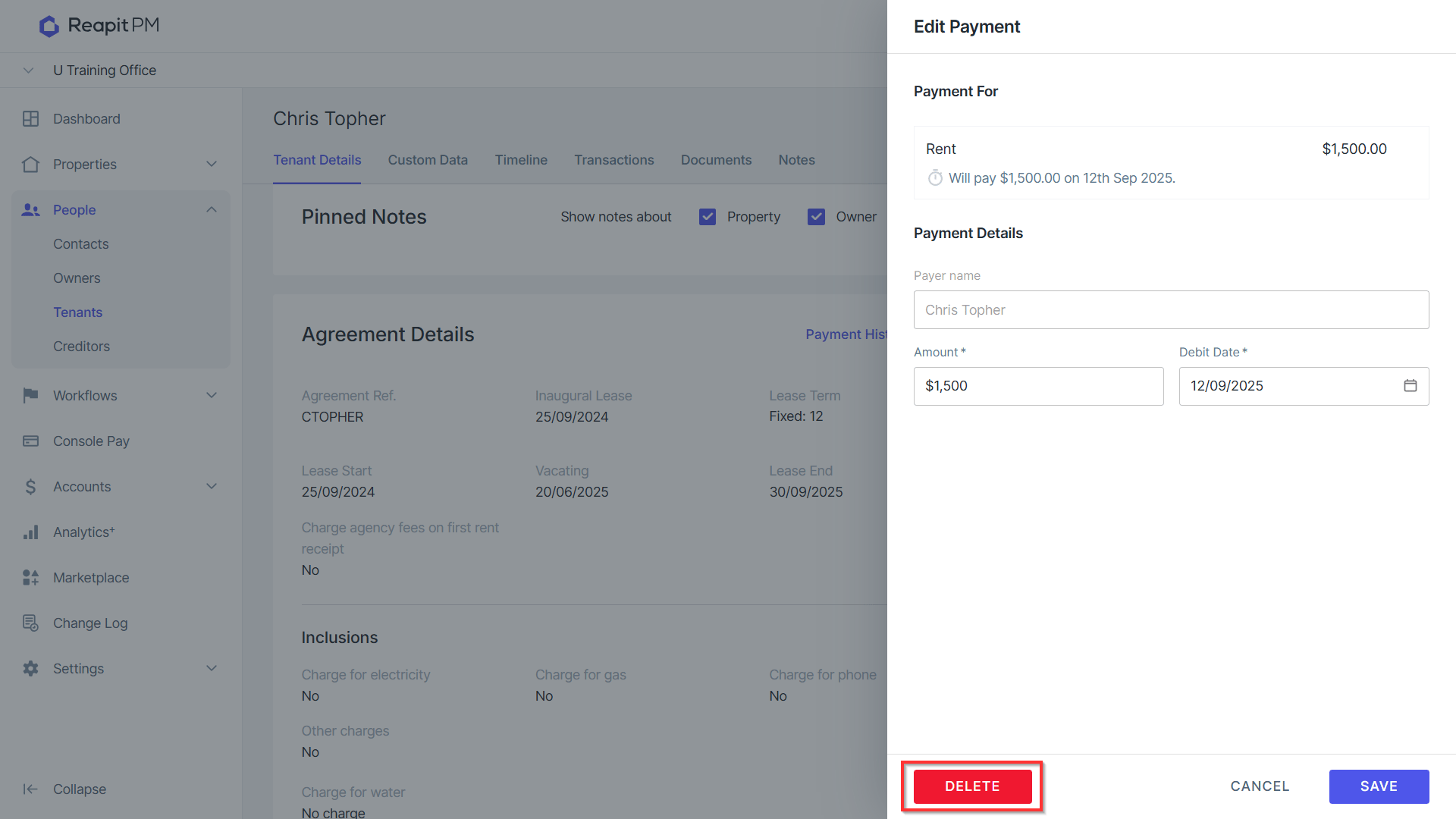Screen dimensions: 1456x819
Task: Open the Timeline tab
Action: click(x=521, y=160)
